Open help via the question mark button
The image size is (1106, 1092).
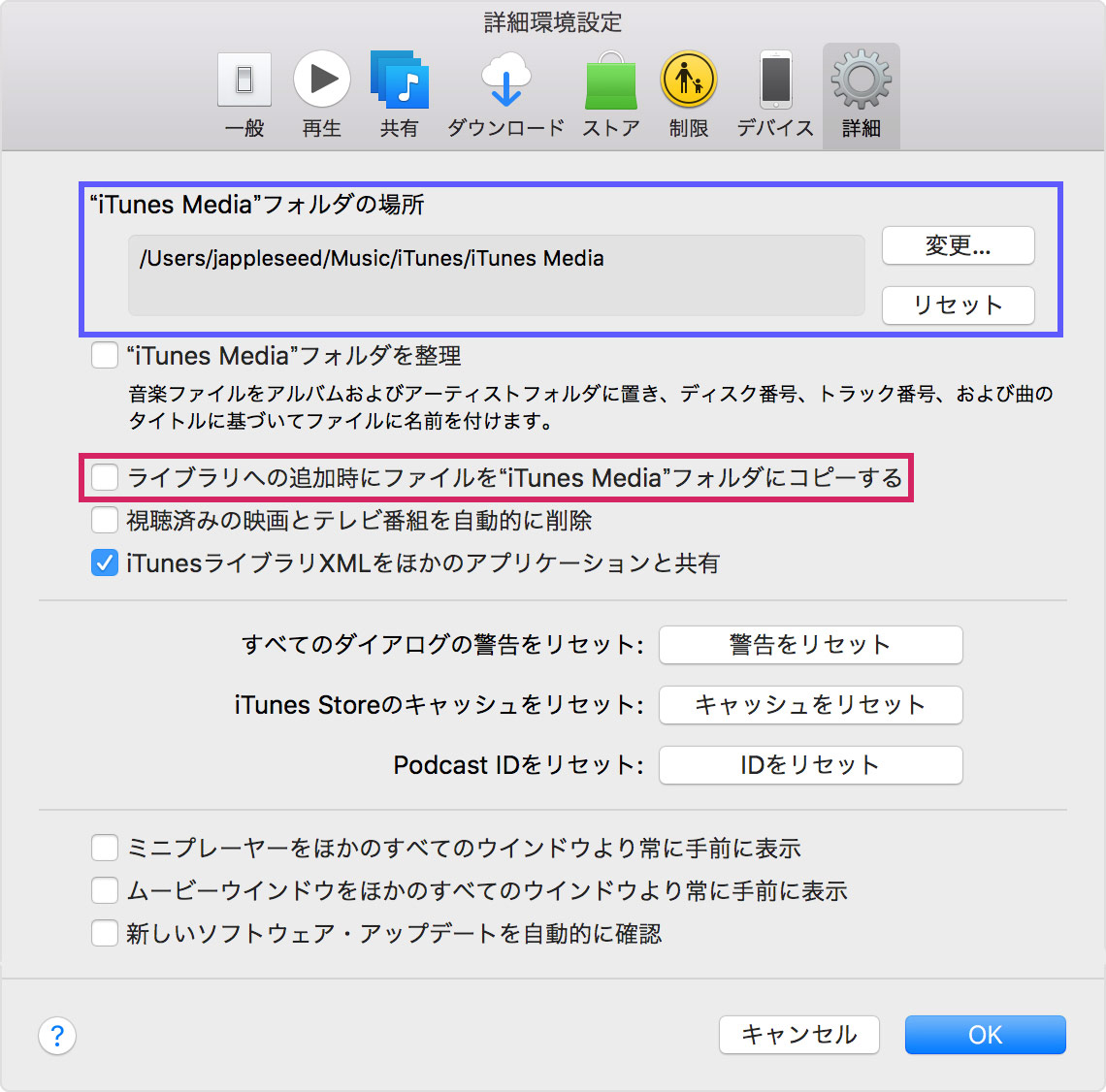(57, 1036)
